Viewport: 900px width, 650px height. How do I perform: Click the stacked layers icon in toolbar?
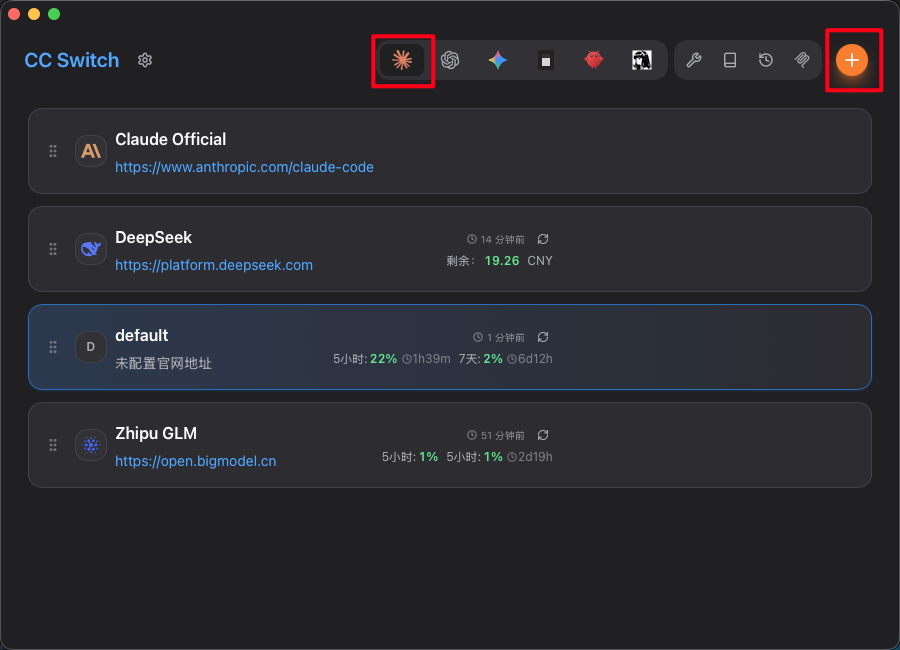(x=802, y=60)
